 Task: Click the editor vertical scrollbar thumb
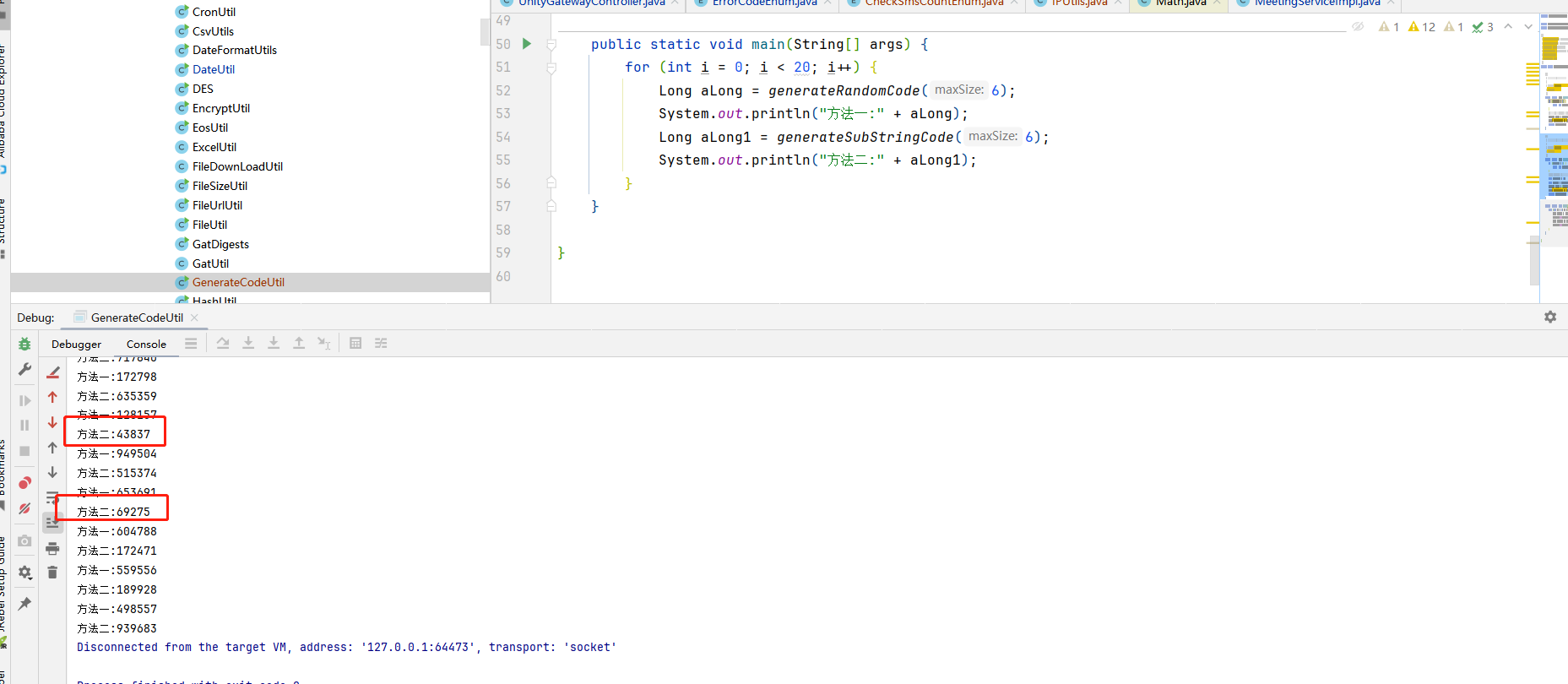pyautogui.click(x=1534, y=262)
